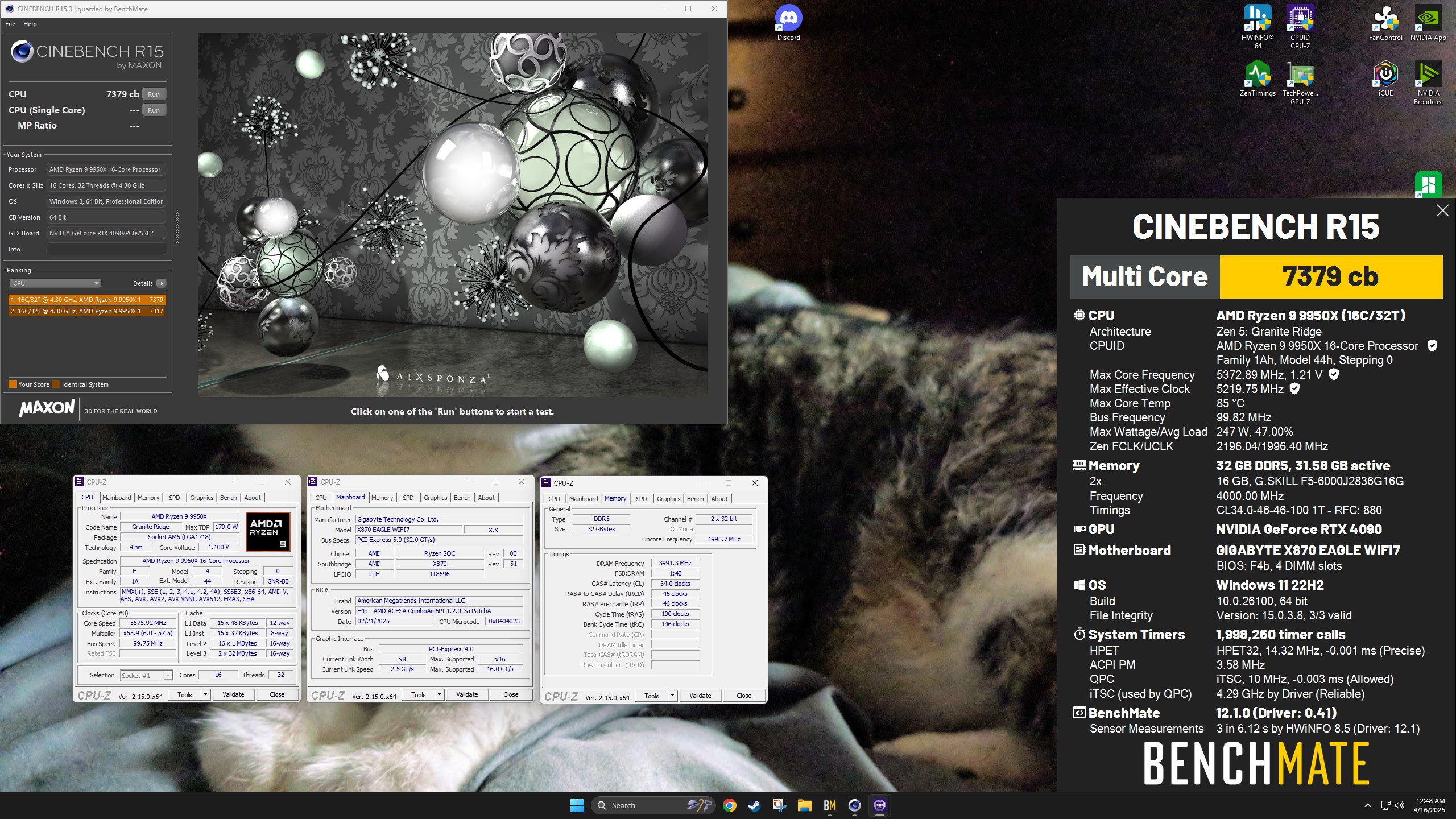Open Memory tab in first CPU-Z window

[x=148, y=498]
